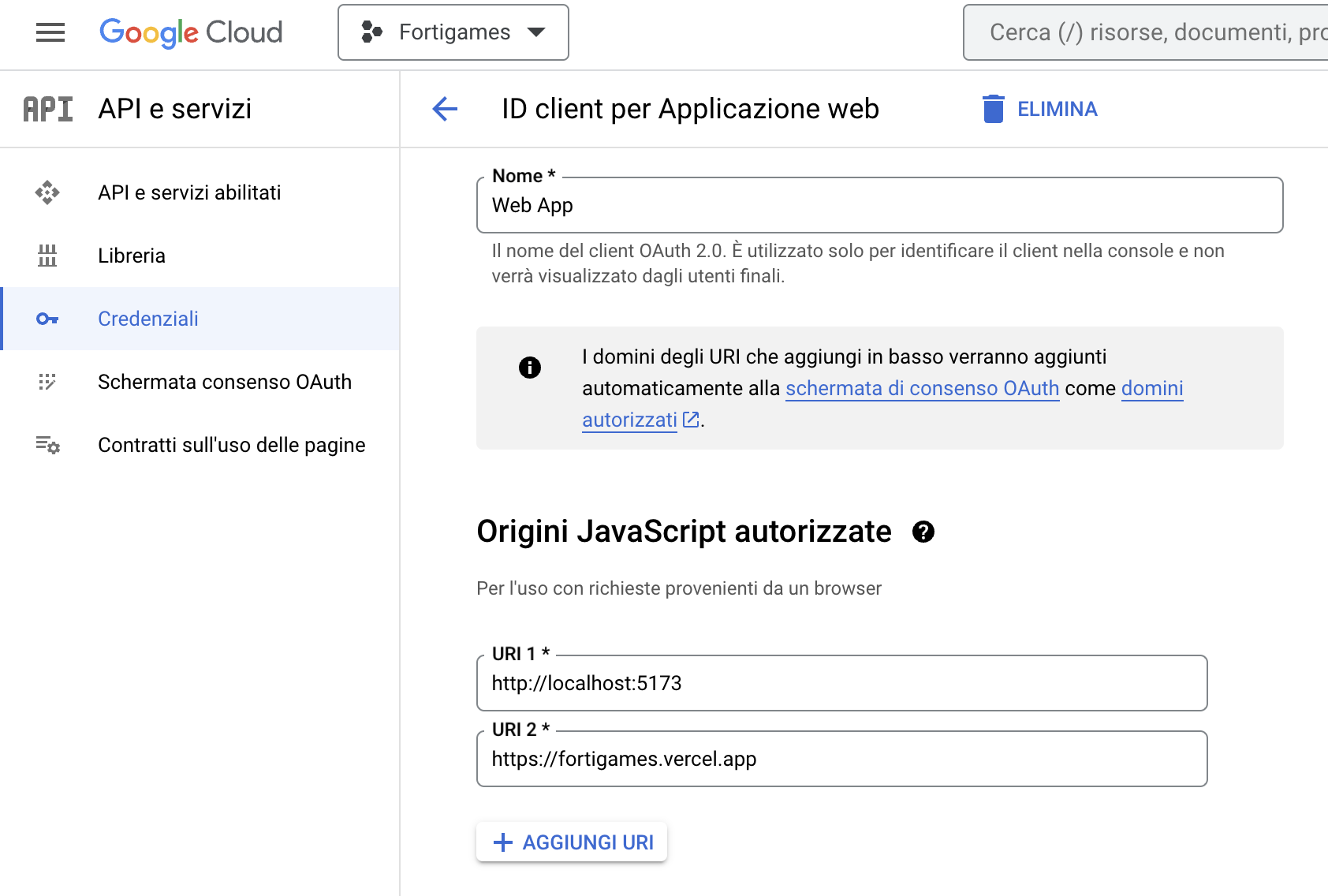The height and width of the screenshot is (896, 1328).
Task: Open Contratti sull'uso delle pagine
Action: [x=200, y=445]
